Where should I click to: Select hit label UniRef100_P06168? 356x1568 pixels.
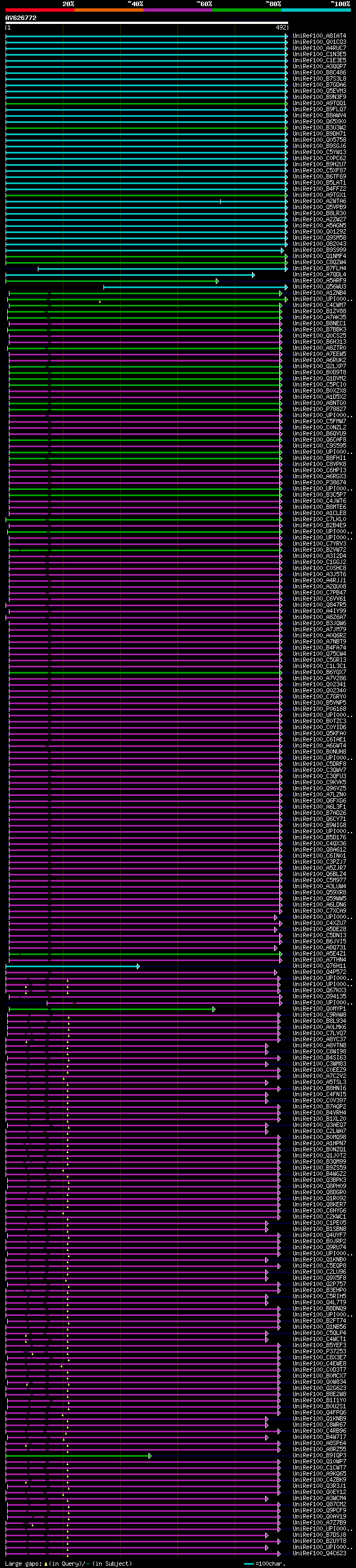pyautogui.click(x=319, y=709)
